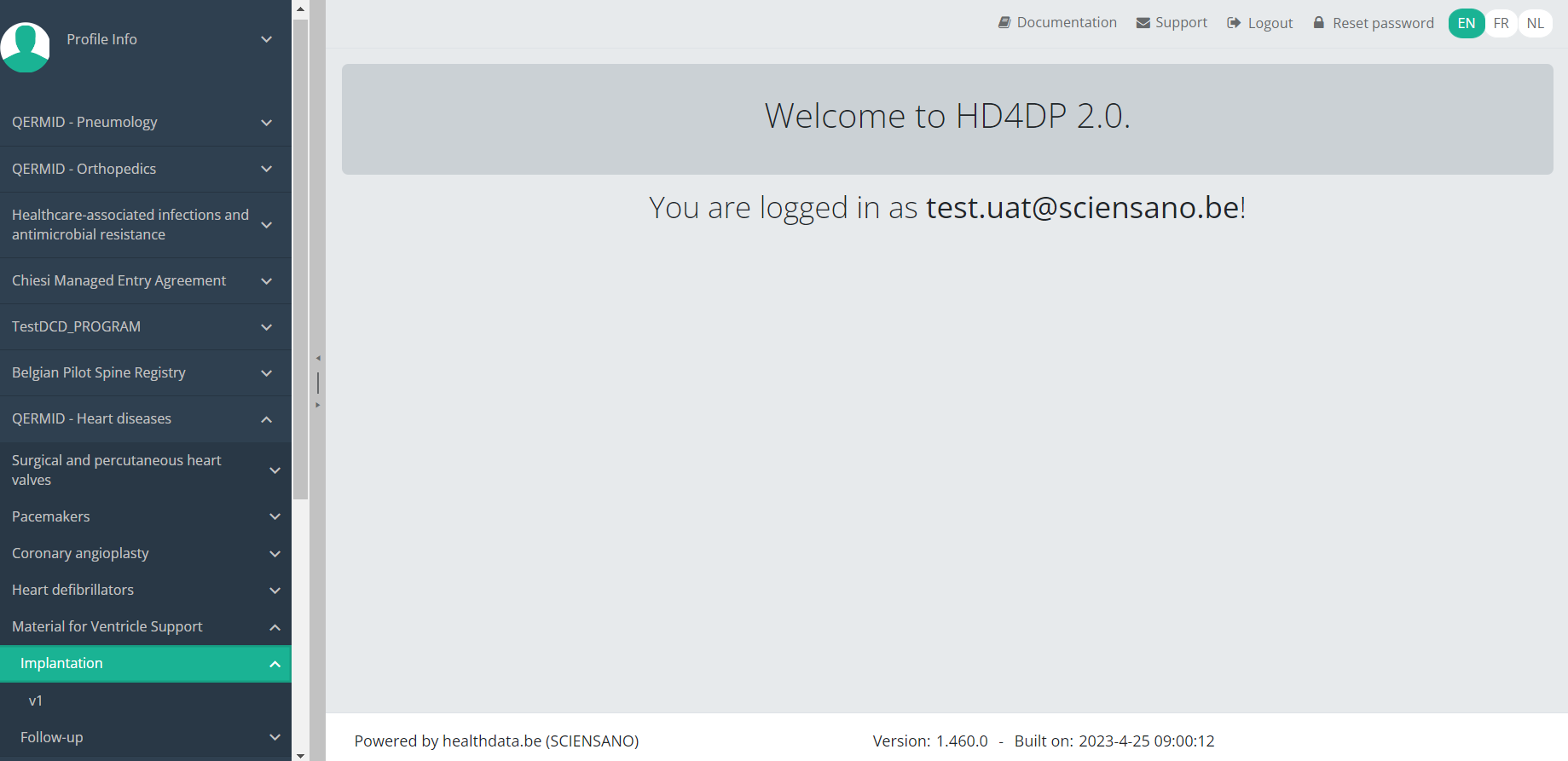
Task: Click the Logout exit icon
Action: [1234, 23]
